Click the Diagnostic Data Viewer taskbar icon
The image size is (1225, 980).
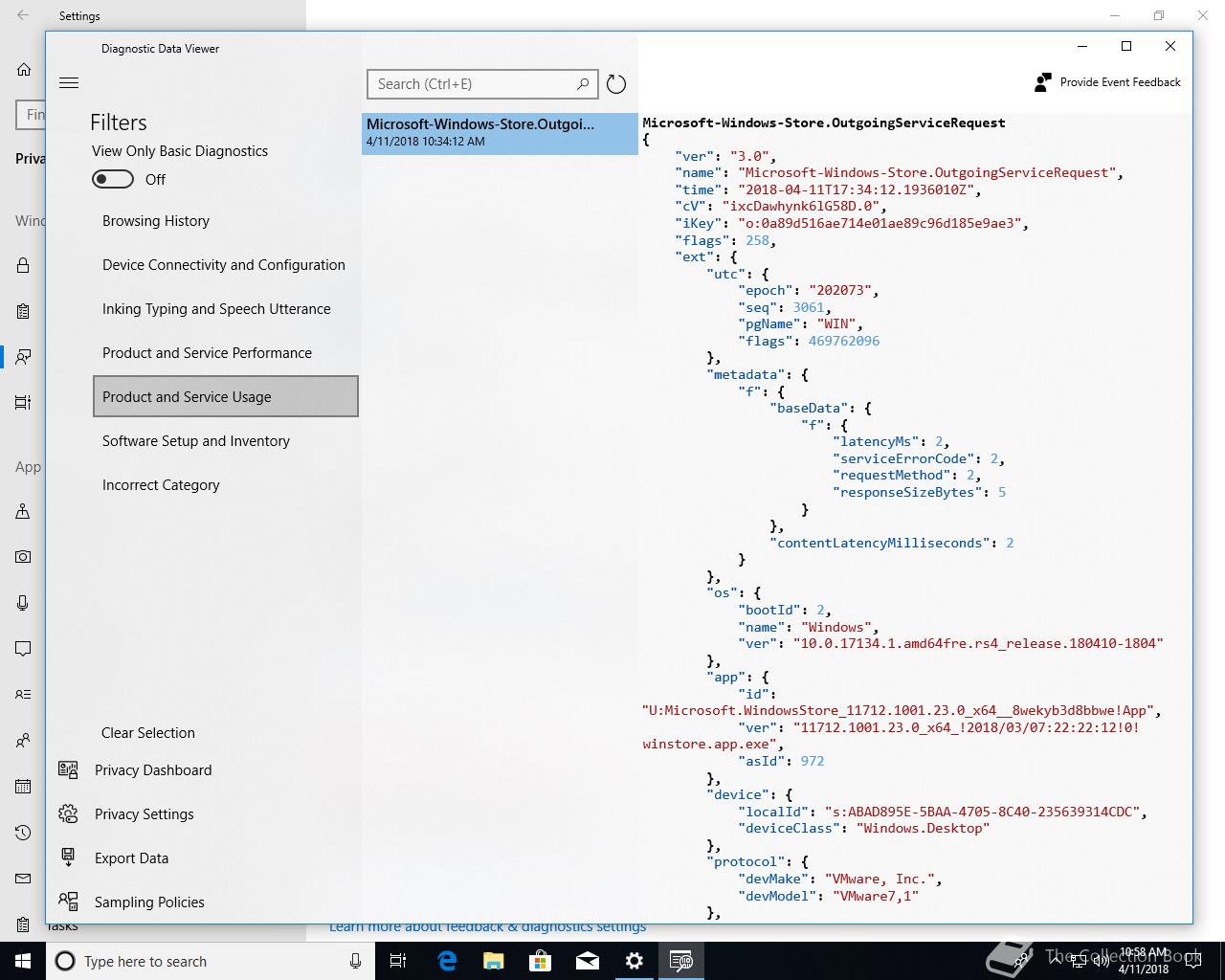(x=680, y=961)
